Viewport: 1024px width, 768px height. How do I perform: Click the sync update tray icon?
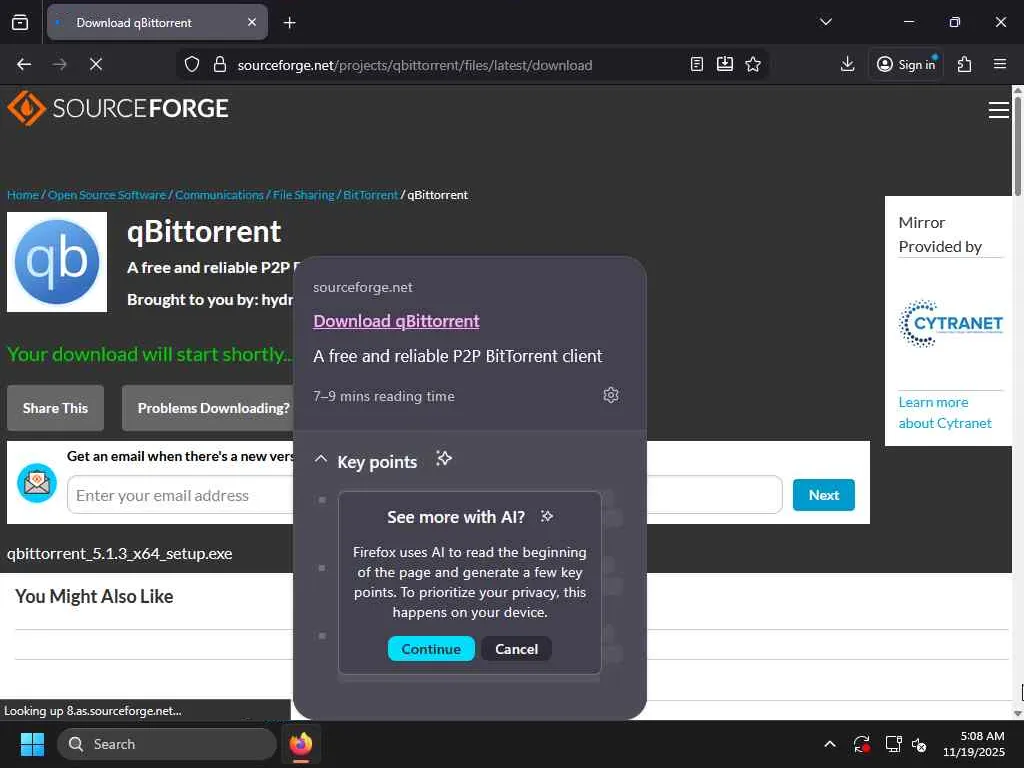tap(861, 744)
